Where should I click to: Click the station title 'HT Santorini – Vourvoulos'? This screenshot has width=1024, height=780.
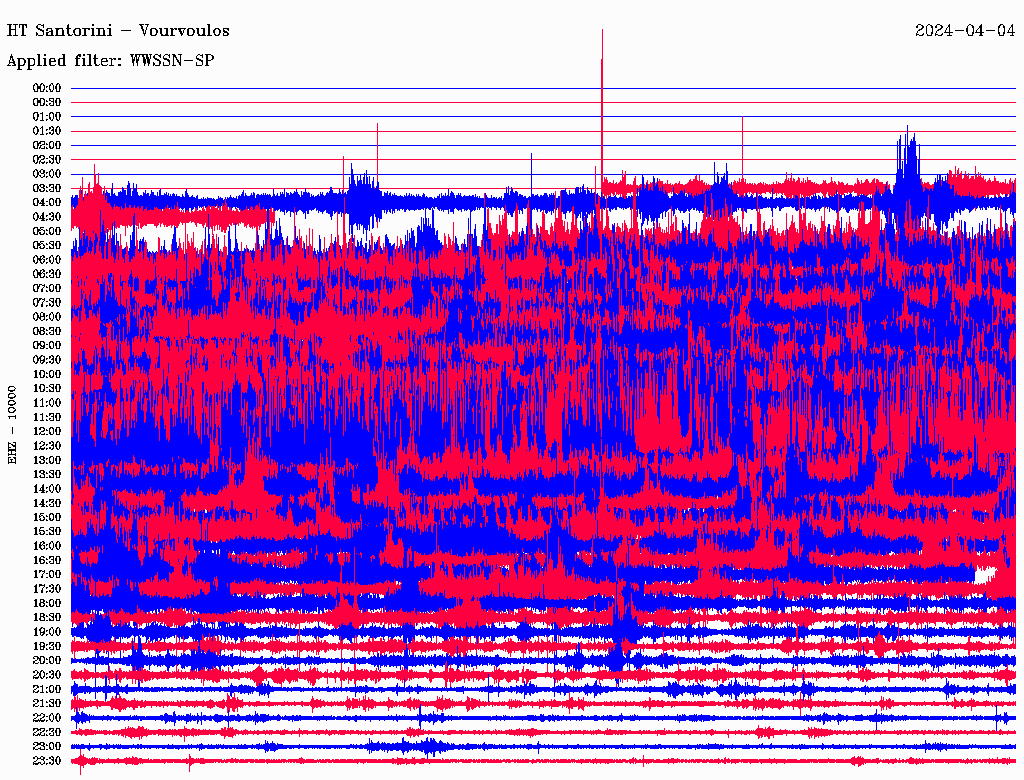[118, 31]
